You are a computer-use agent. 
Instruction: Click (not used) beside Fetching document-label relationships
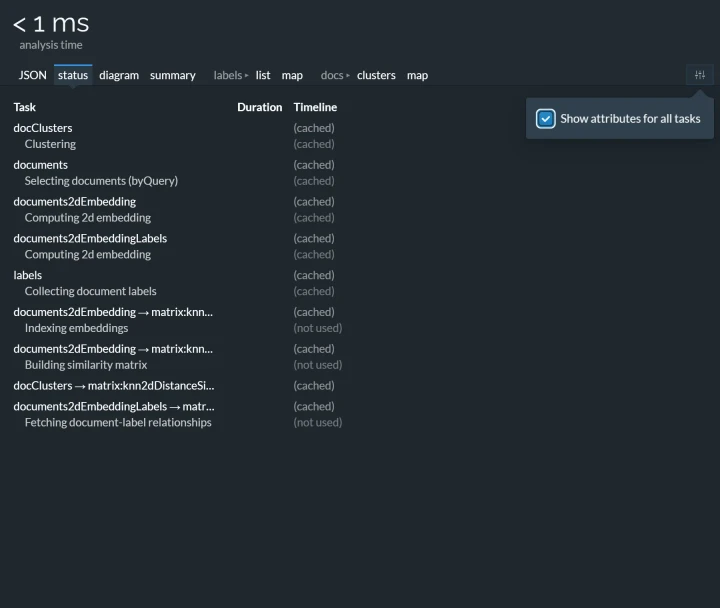pos(318,422)
